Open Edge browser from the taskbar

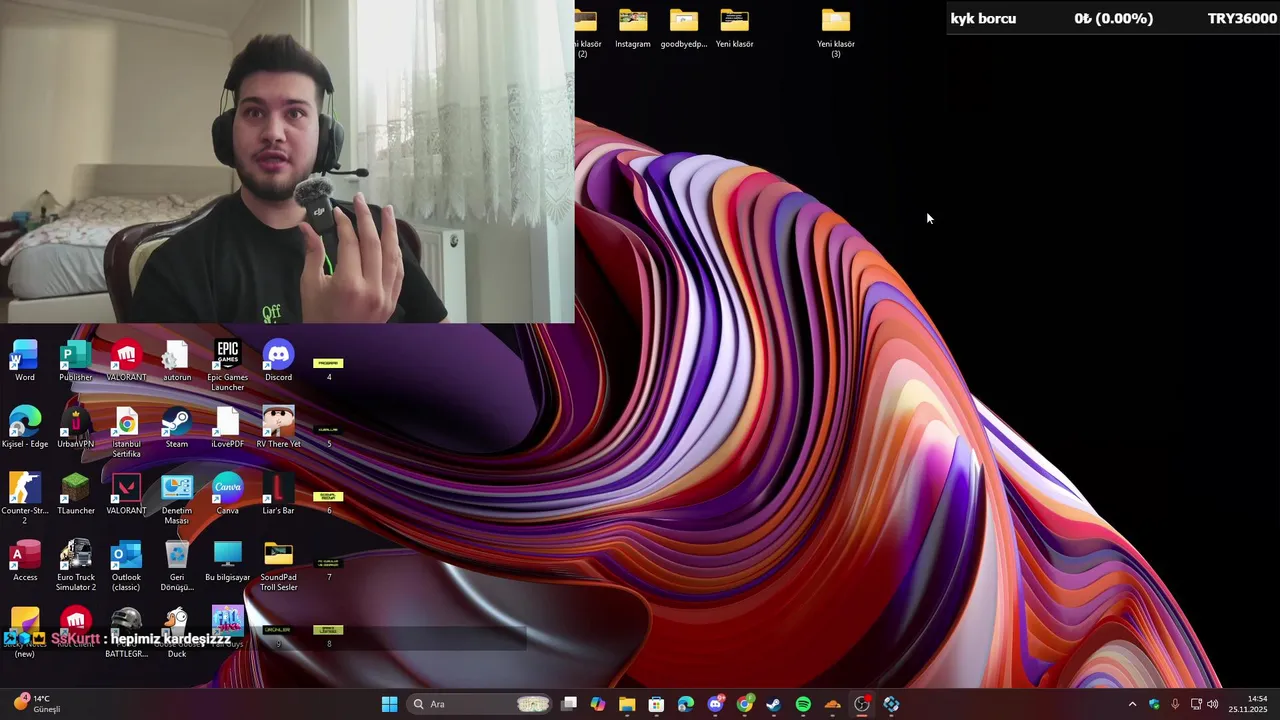(x=686, y=704)
